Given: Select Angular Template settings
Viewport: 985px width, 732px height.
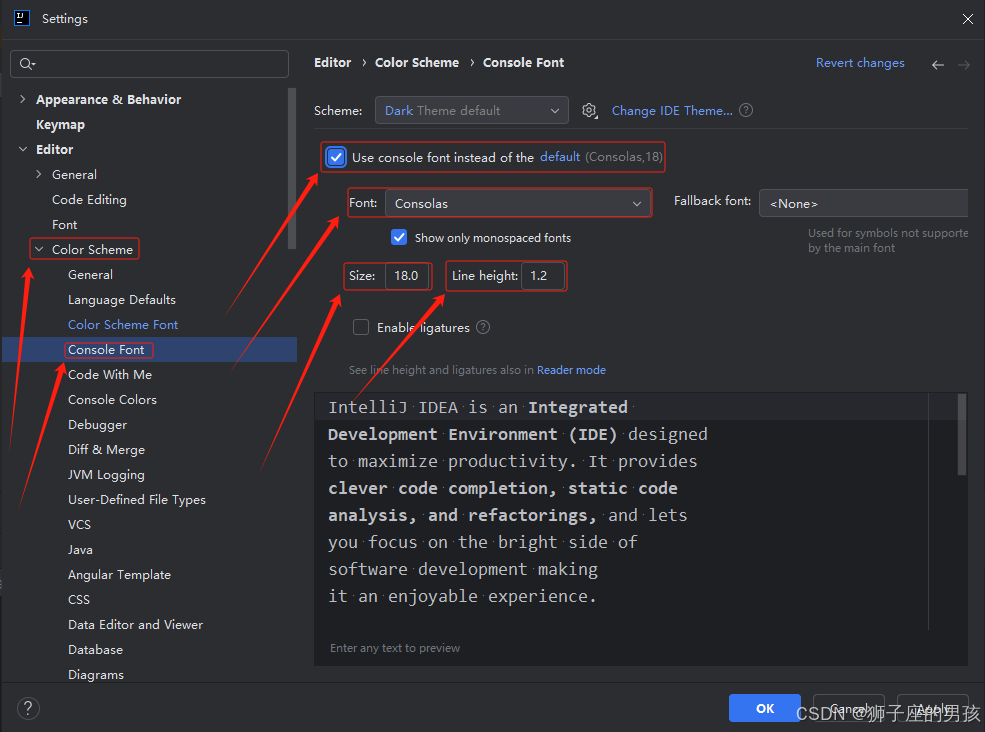Looking at the screenshot, I should pyautogui.click(x=119, y=575).
